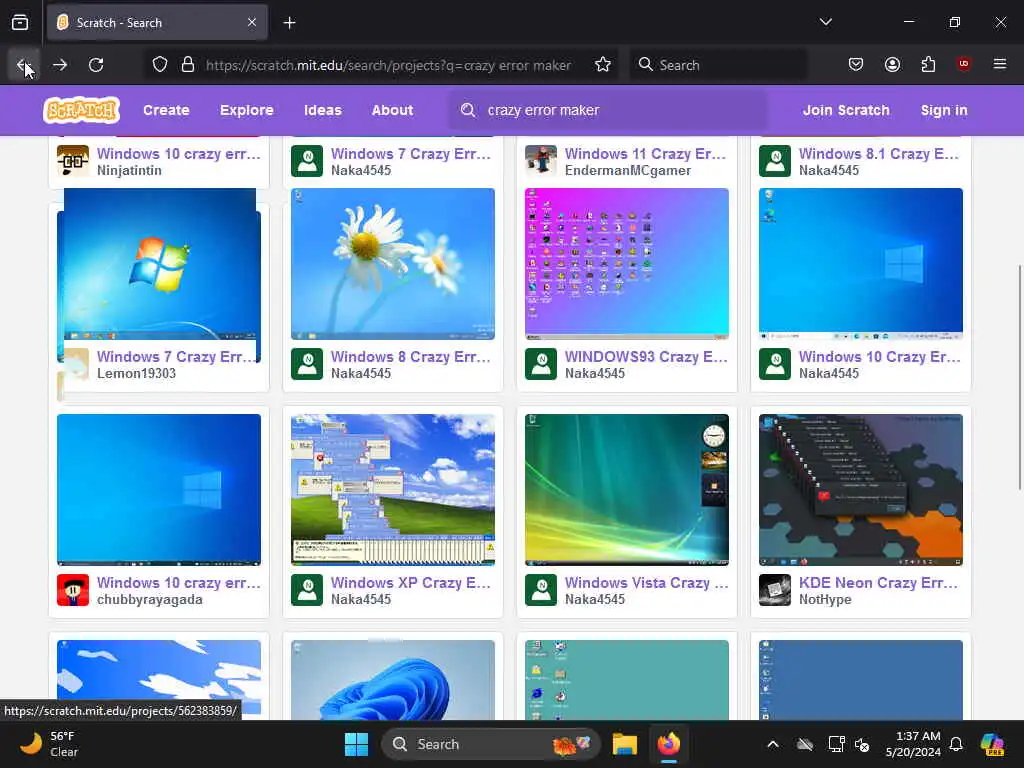Image resolution: width=1024 pixels, height=768 pixels.
Task: Open the About menu item
Action: [392, 110]
